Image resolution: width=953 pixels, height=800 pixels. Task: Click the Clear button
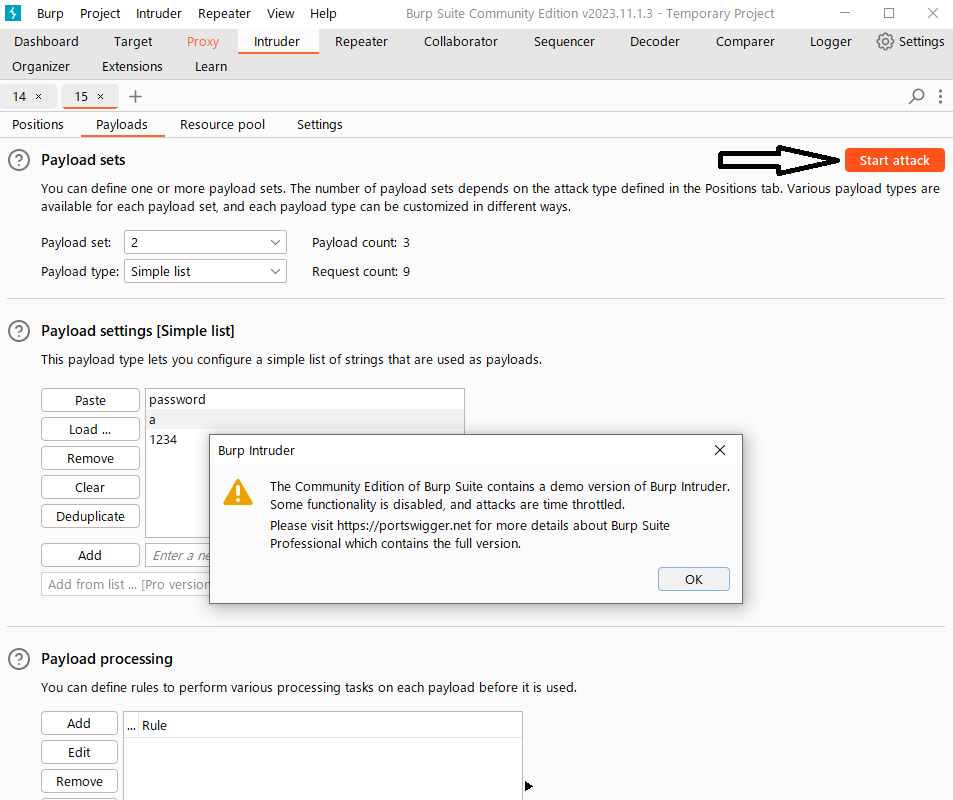[x=91, y=488]
